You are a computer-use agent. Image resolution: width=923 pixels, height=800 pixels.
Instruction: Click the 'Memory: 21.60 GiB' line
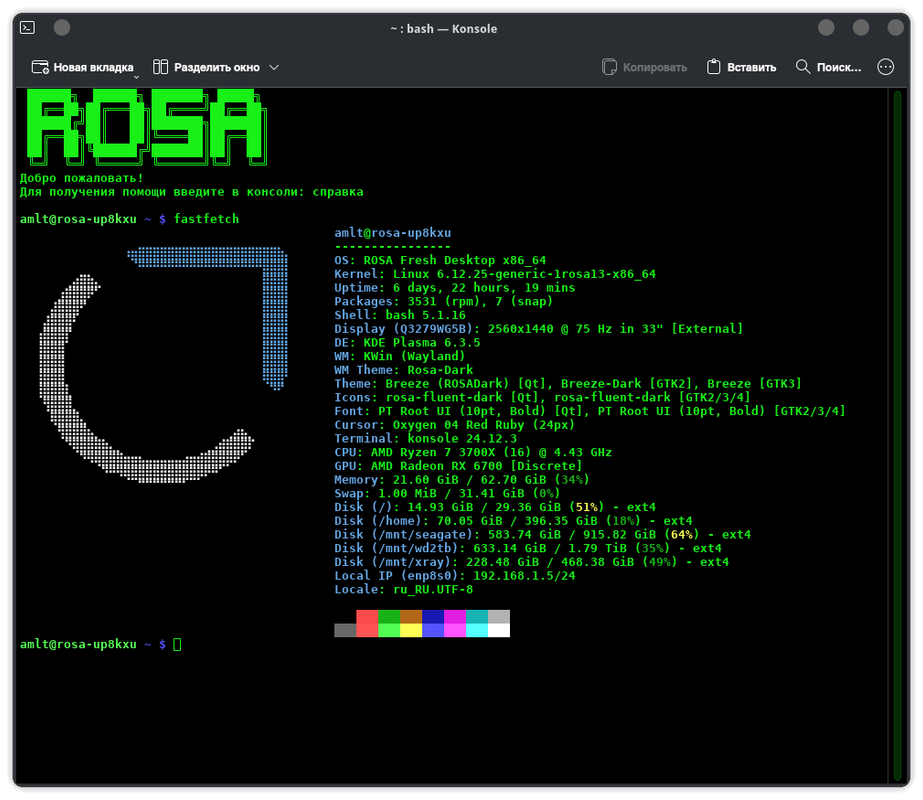(x=462, y=480)
